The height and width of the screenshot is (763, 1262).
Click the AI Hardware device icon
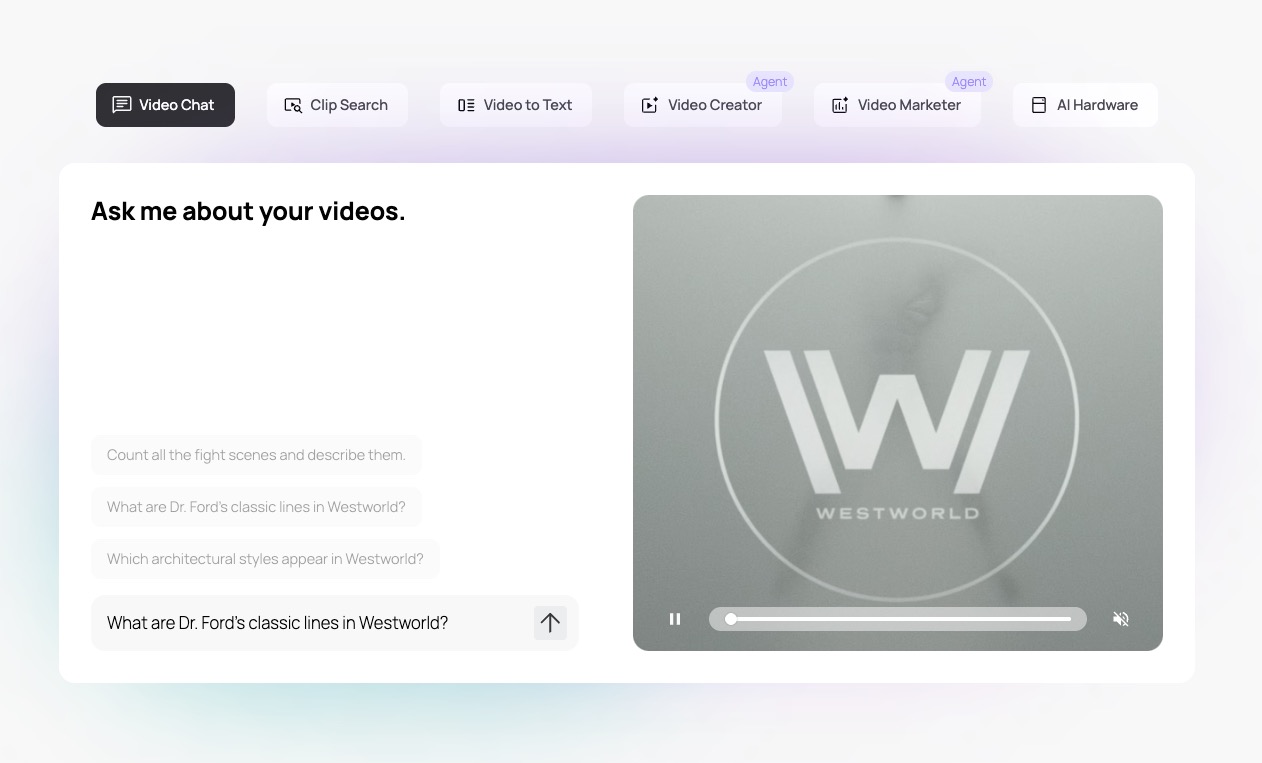1039,105
